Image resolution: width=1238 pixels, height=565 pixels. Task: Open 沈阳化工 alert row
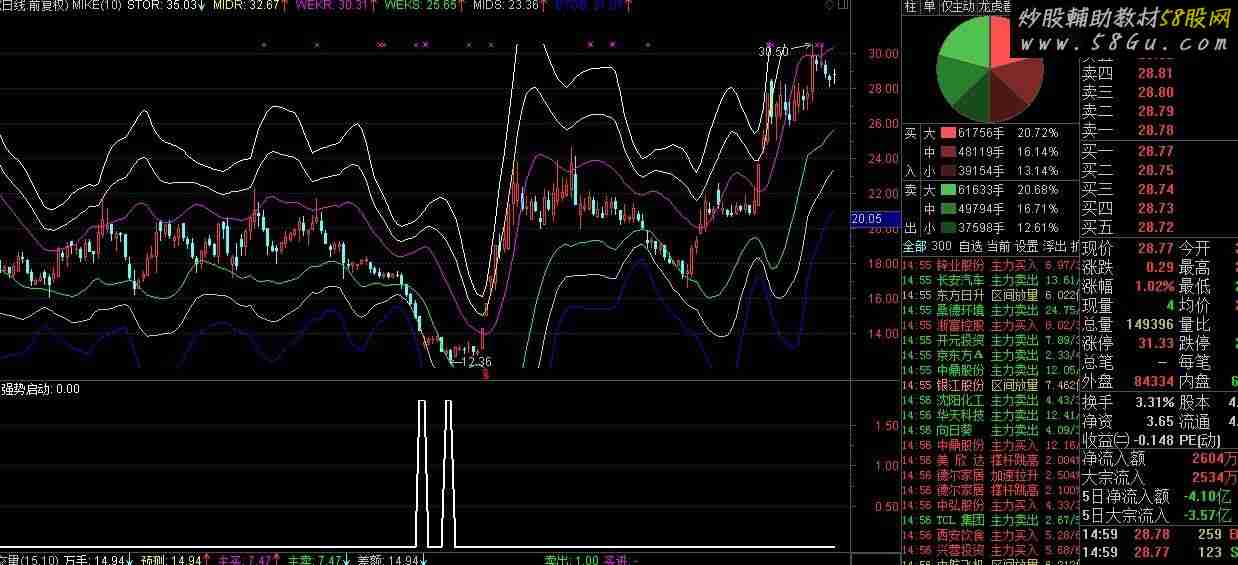(x=990, y=400)
